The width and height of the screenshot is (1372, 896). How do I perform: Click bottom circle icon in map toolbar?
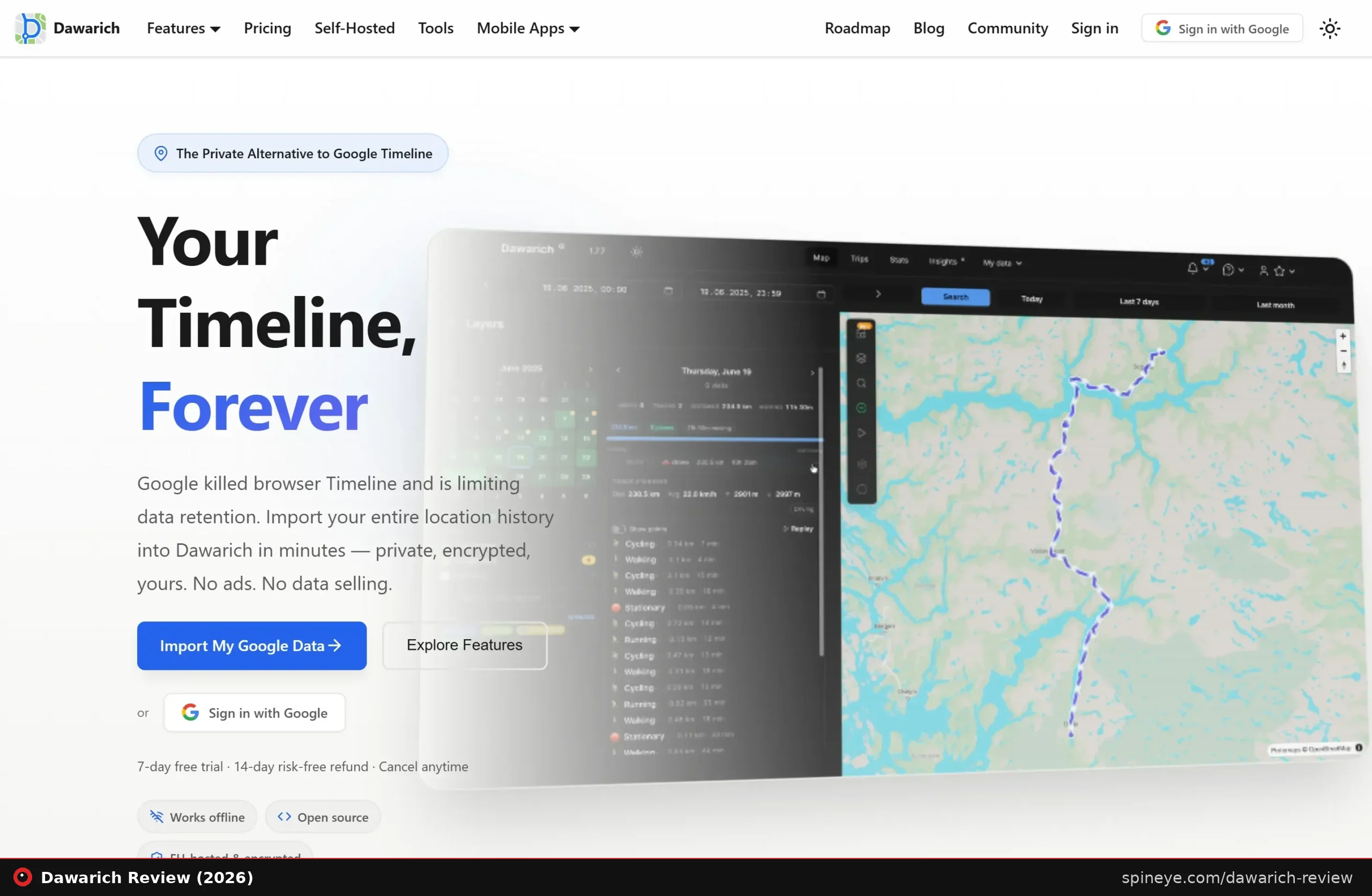[862, 490]
